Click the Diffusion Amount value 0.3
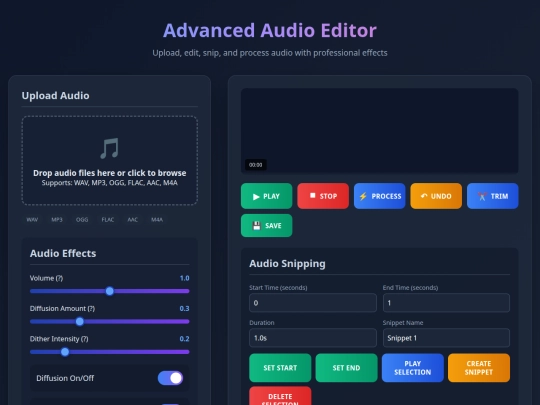Viewport: 540px width, 405px height. (184, 308)
